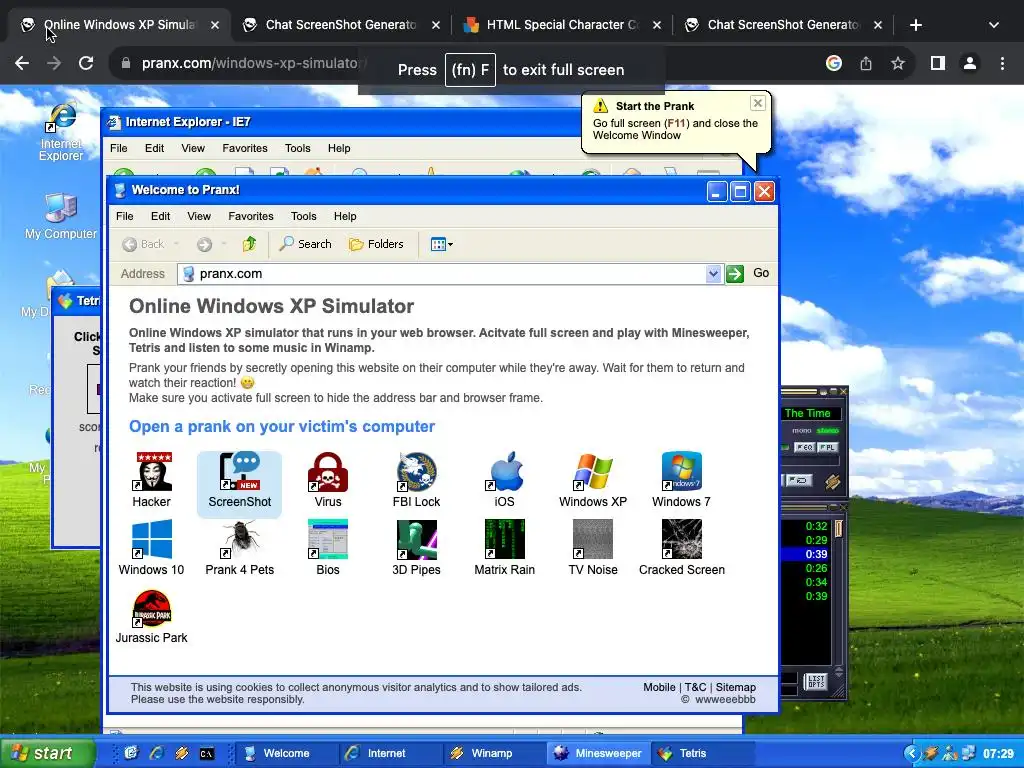Open Favorites menu in Welcome window
The height and width of the screenshot is (768, 1024).
coord(251,216)
